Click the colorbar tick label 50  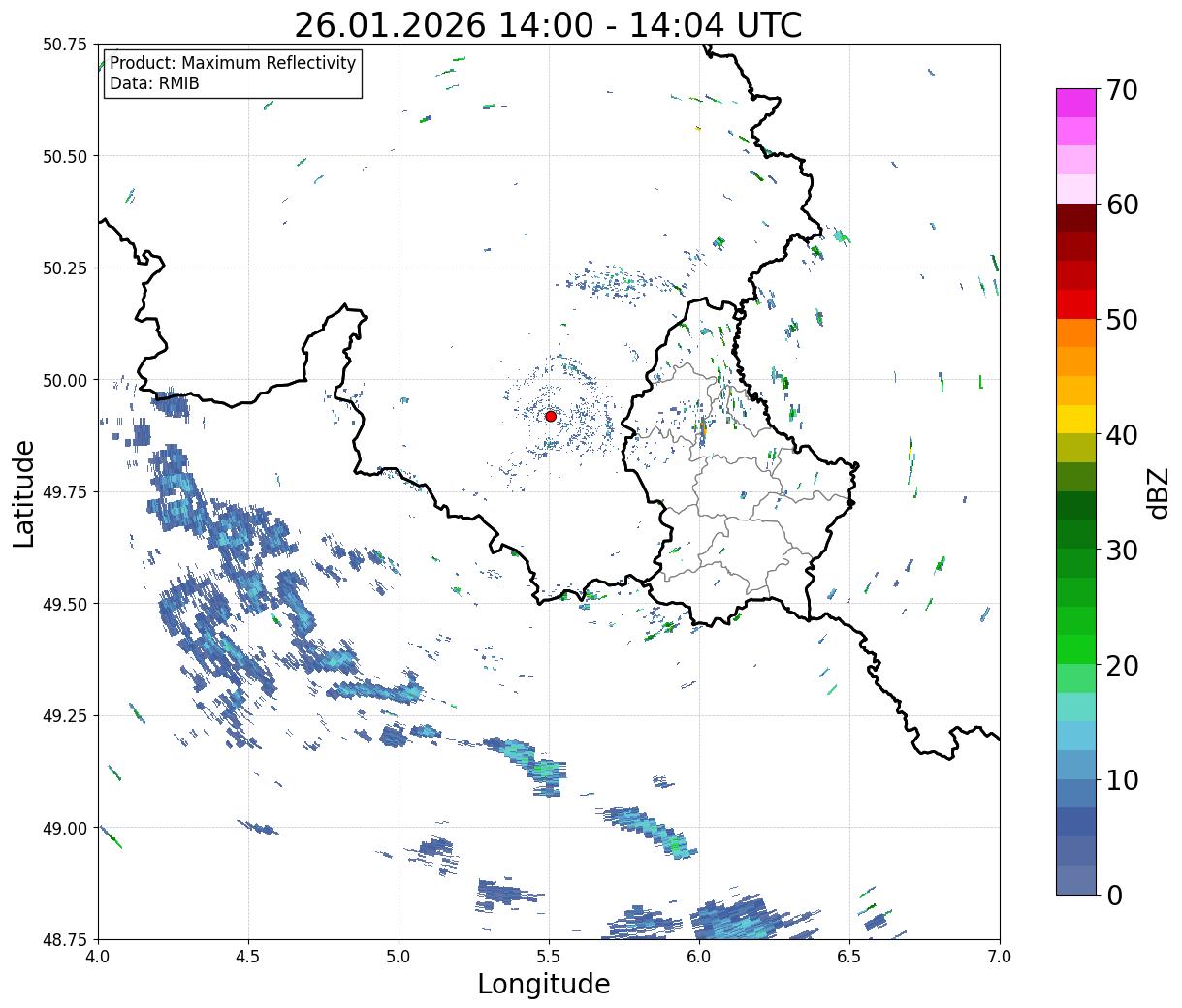pyautogui.click(x=1122, y=320)
